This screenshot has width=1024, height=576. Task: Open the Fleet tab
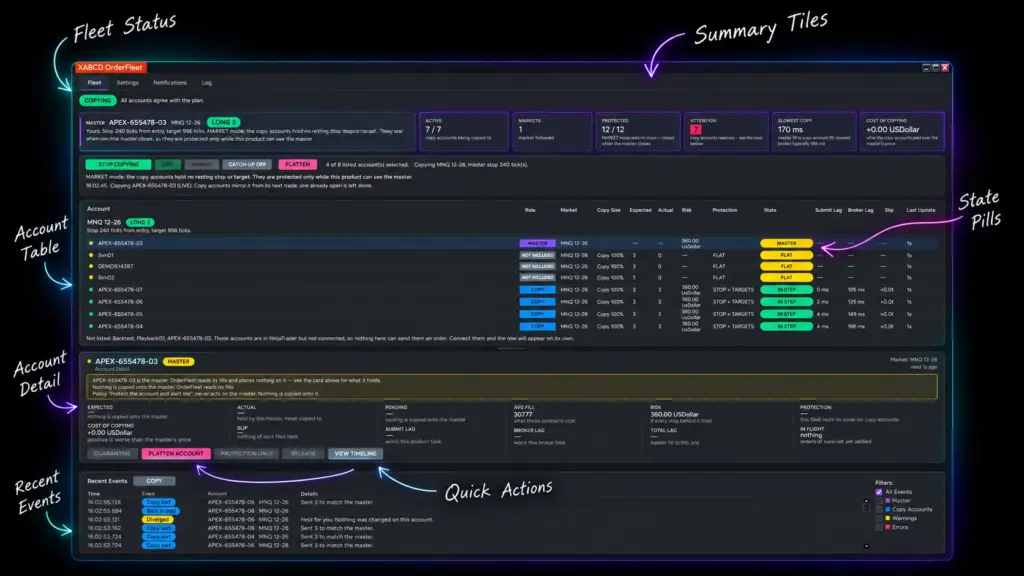tap(94, 83)
